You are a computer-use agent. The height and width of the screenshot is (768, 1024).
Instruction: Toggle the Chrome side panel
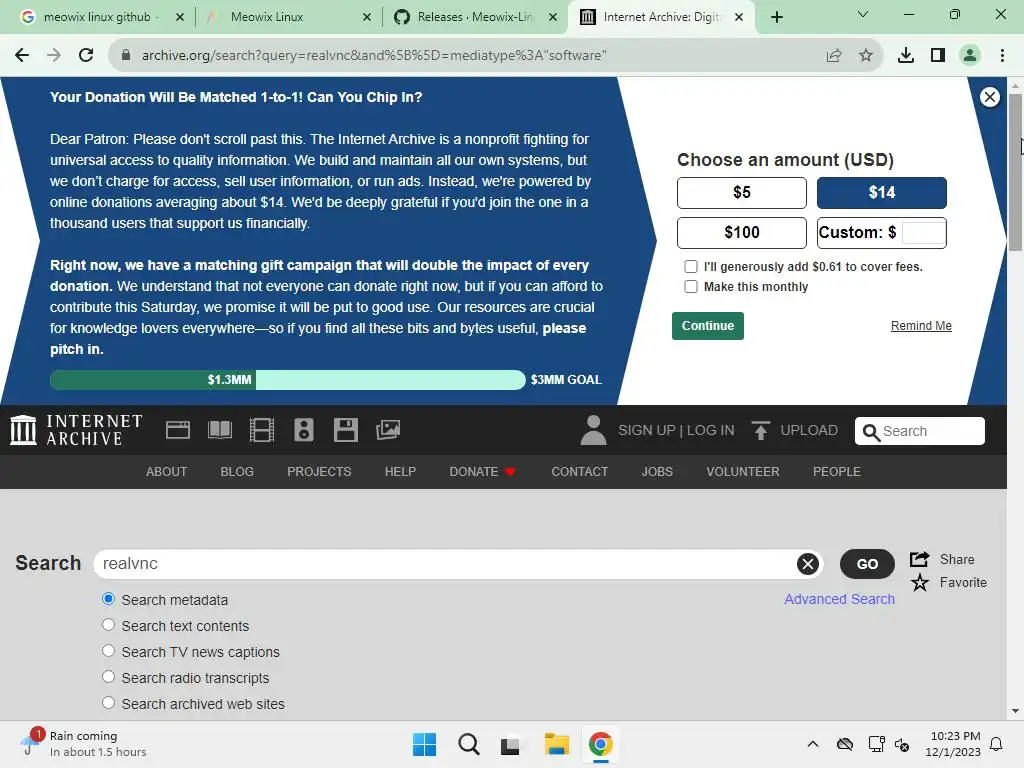[x=938, y=55]
